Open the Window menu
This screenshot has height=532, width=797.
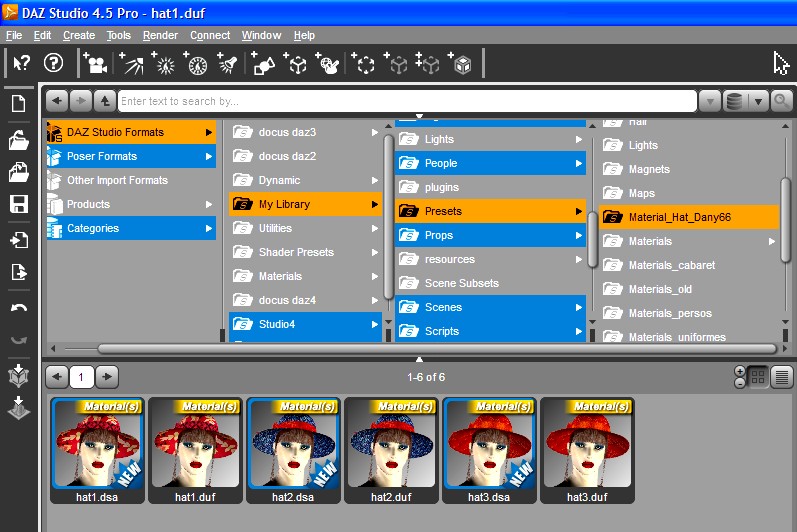pos(261,35)
